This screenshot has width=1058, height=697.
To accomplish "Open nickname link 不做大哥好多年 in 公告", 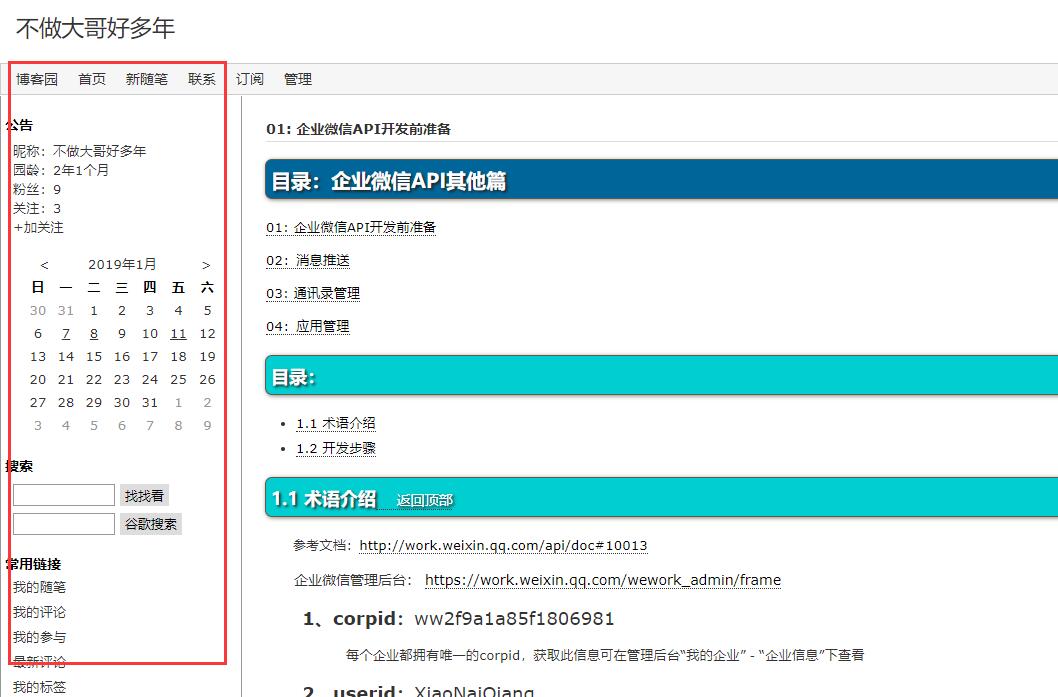I will pyautogui.click(x=99, y=151).
